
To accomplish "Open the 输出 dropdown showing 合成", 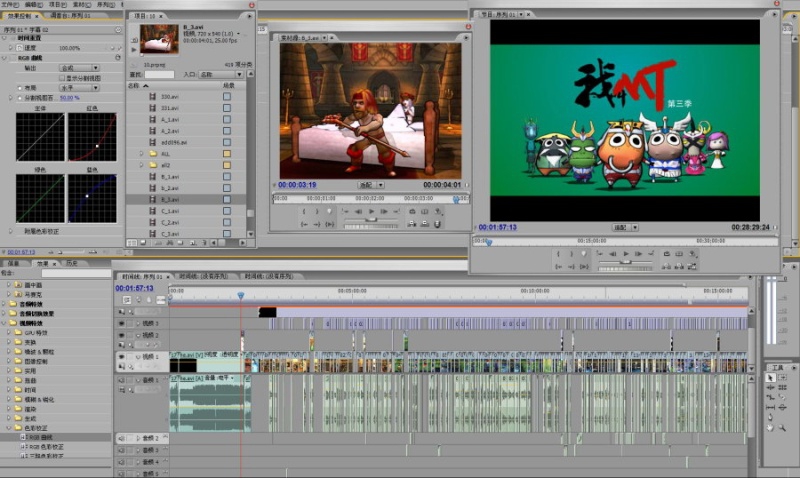I will pos(79,68).
